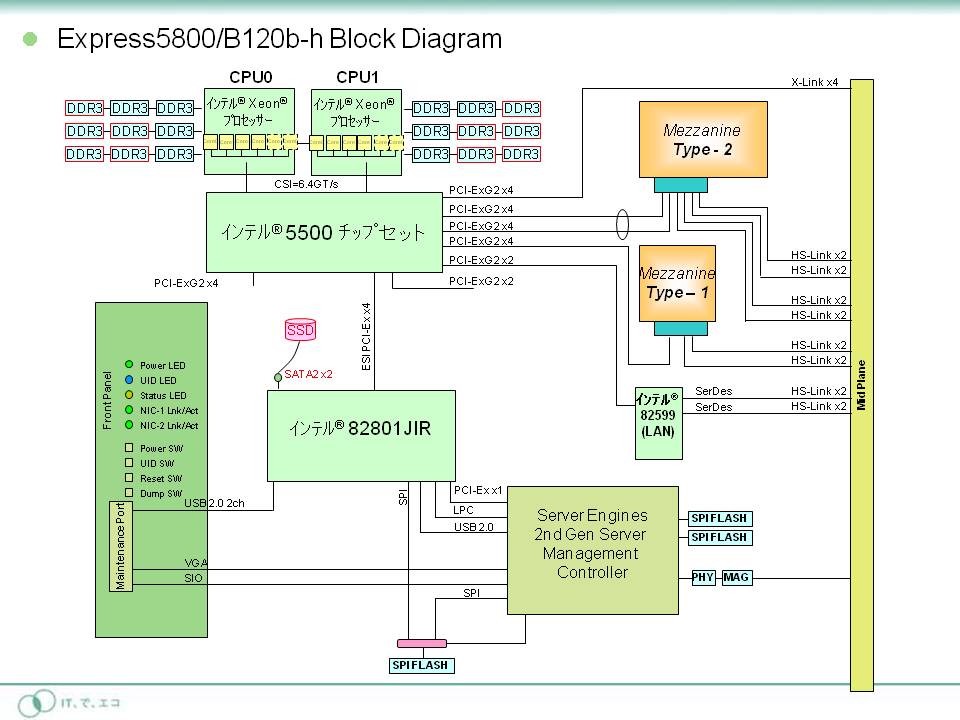
Task: Select the Server Engines Management Controller box
Action: [x=592, y=549]
